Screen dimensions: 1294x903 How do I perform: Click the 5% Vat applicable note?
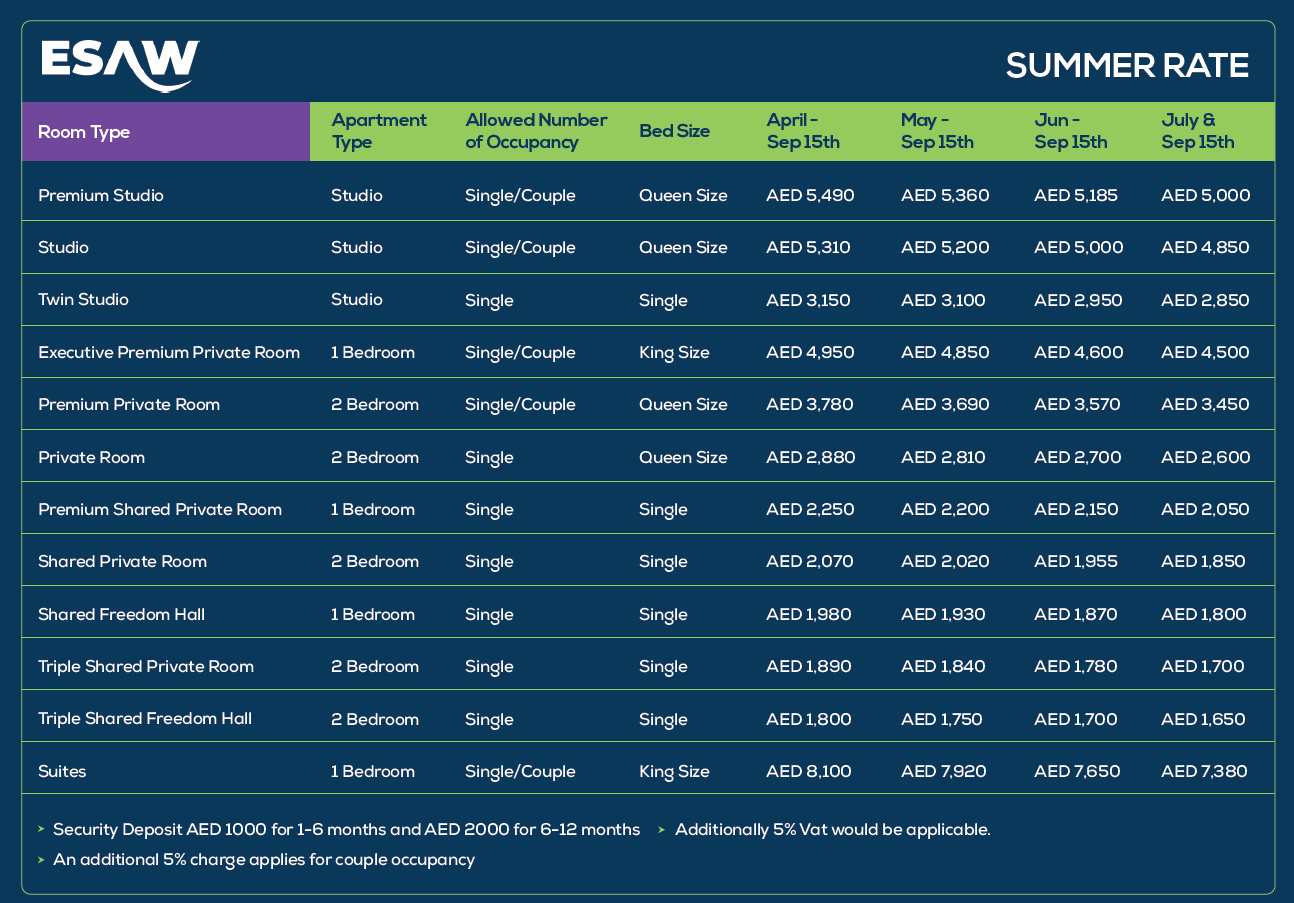(833, 829)
